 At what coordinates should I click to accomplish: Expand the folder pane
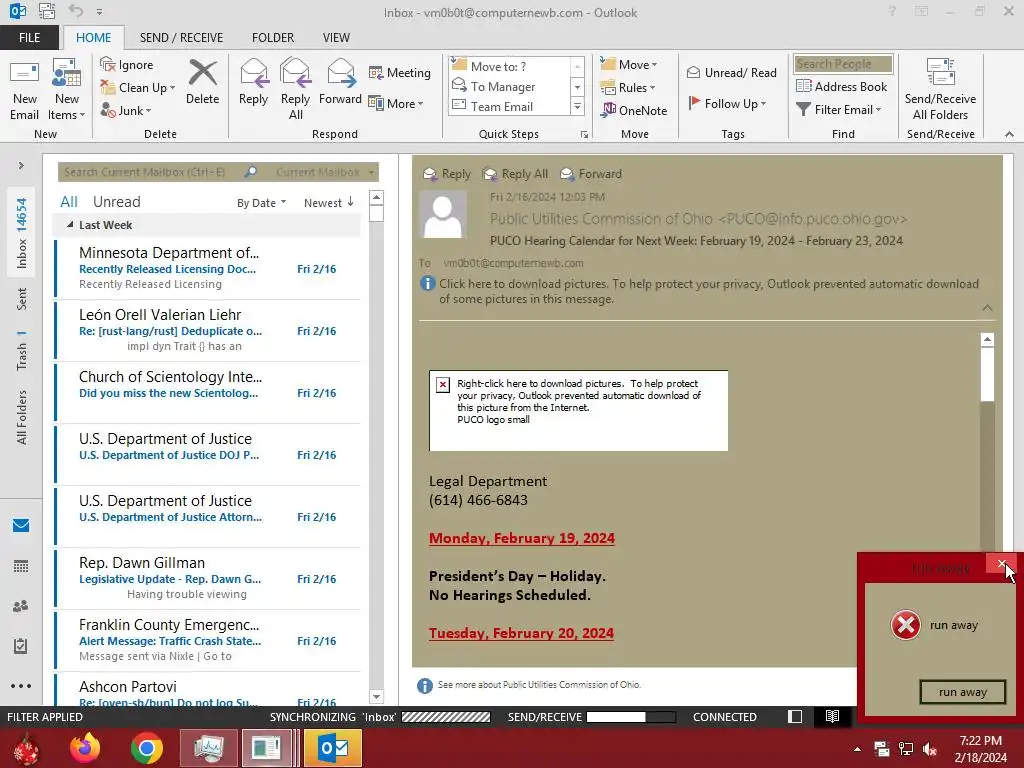[21, 166]
